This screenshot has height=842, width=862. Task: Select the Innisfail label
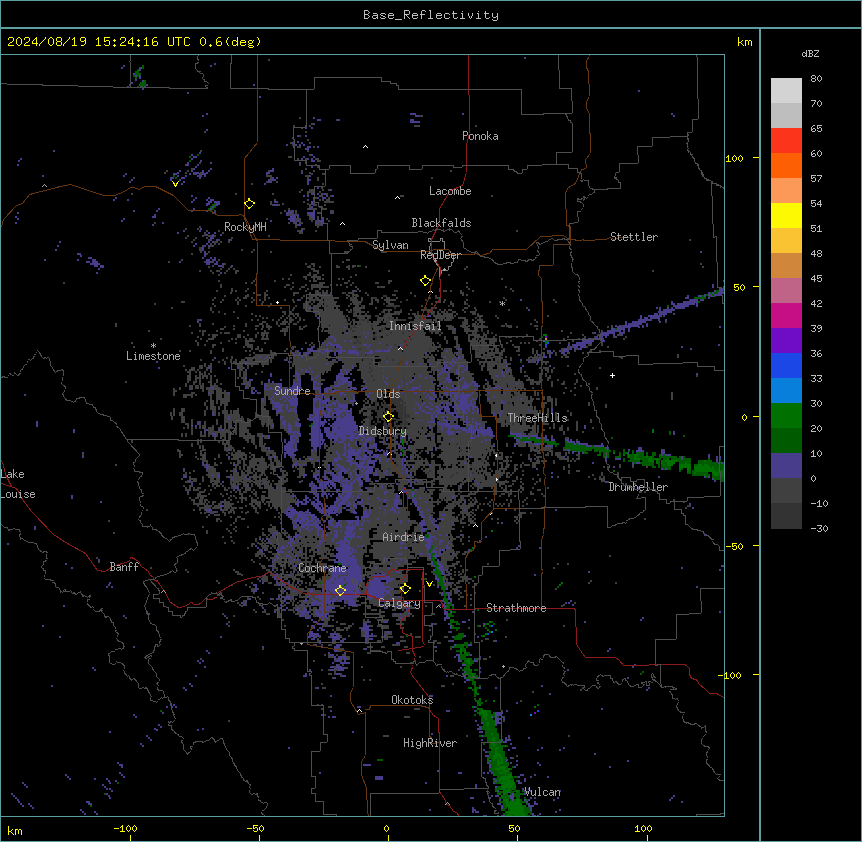(415, 326)
